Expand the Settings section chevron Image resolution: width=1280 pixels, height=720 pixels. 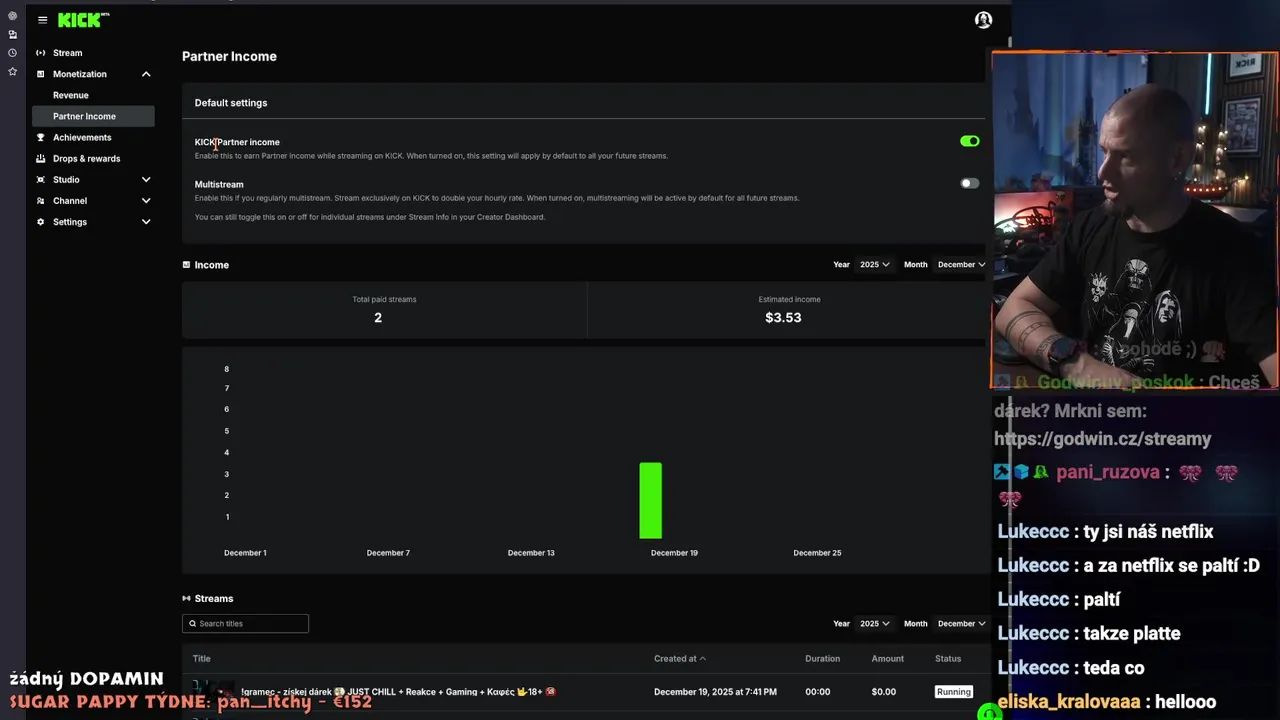146,222
